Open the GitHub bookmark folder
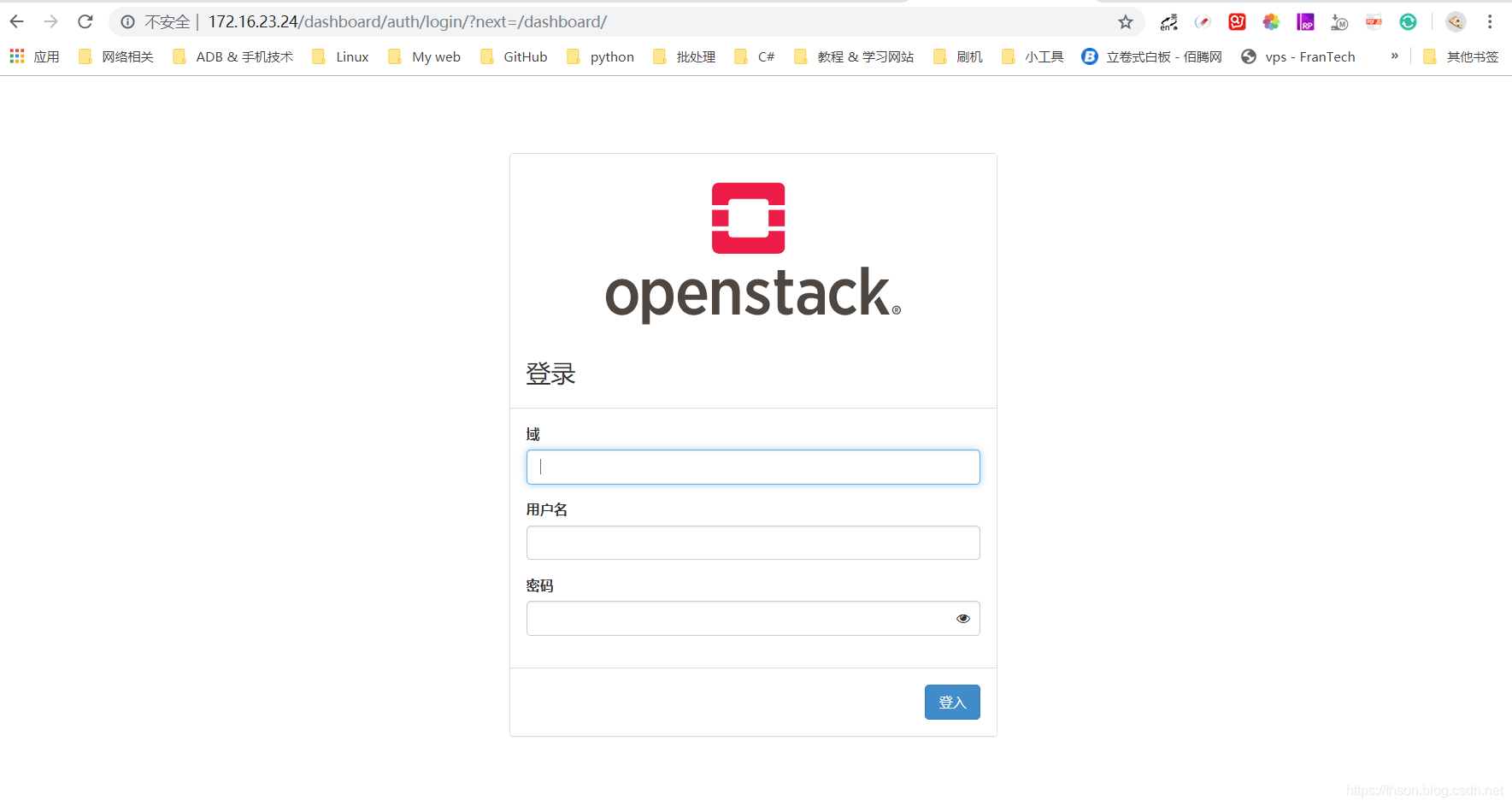The width and height of the screenshot is (1512, 806). [514, 56]
